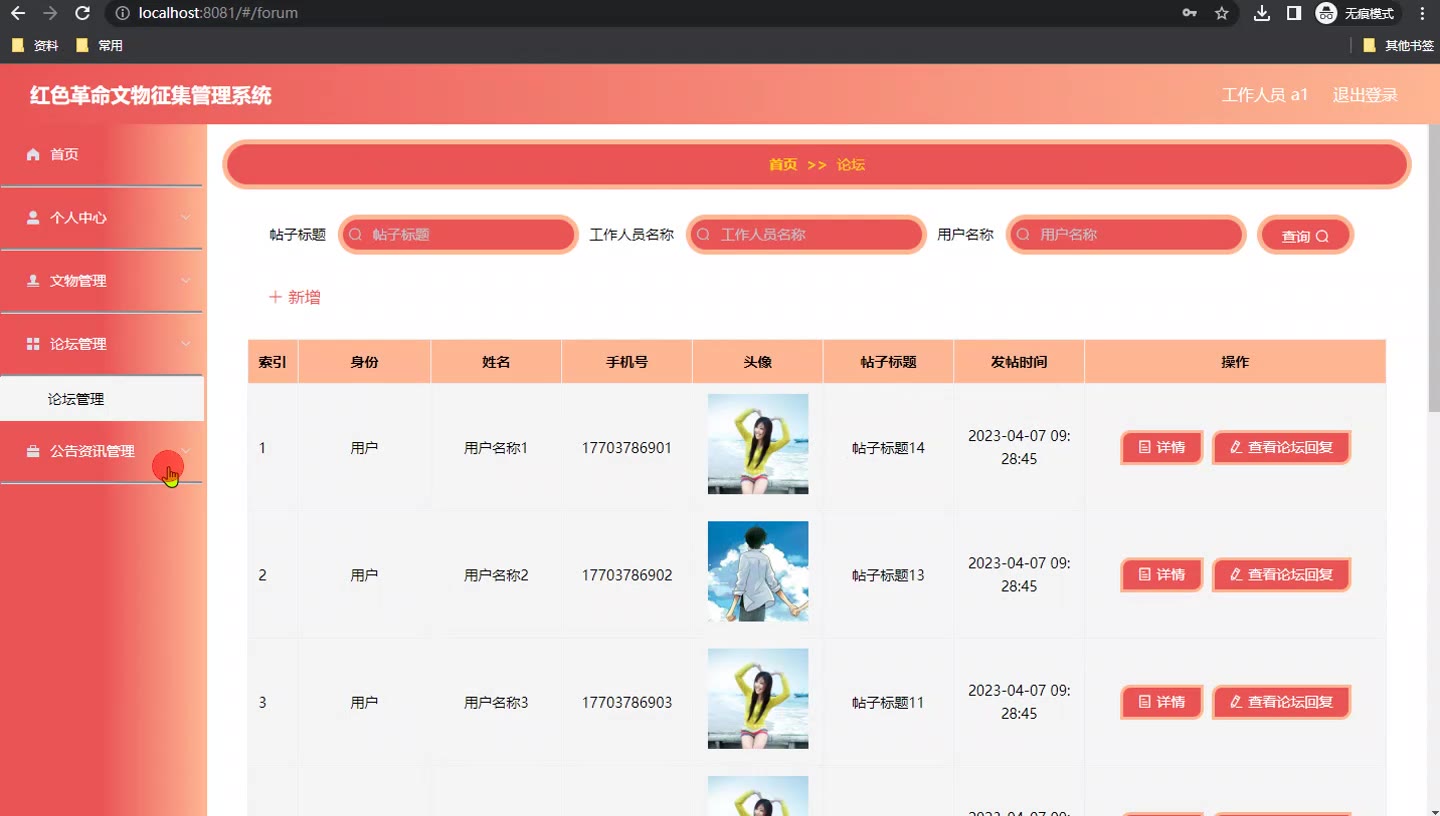Expand the 公告资讯管理 menu chevron

(x=185, y=451)
